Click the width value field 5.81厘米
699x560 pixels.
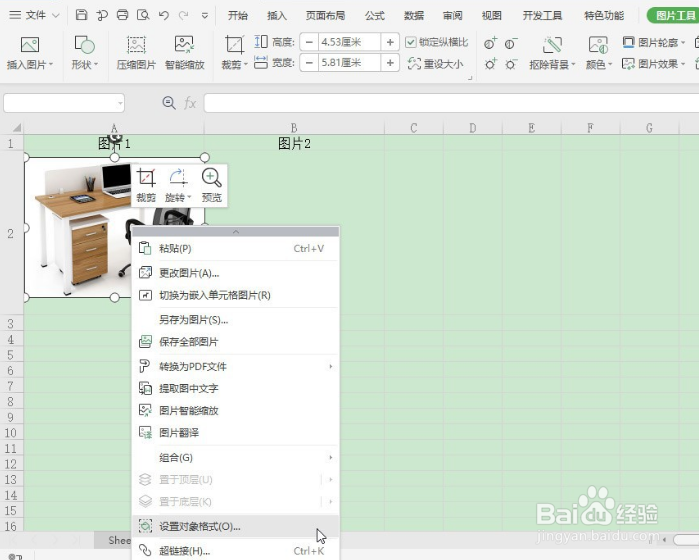tap(350, 62)
